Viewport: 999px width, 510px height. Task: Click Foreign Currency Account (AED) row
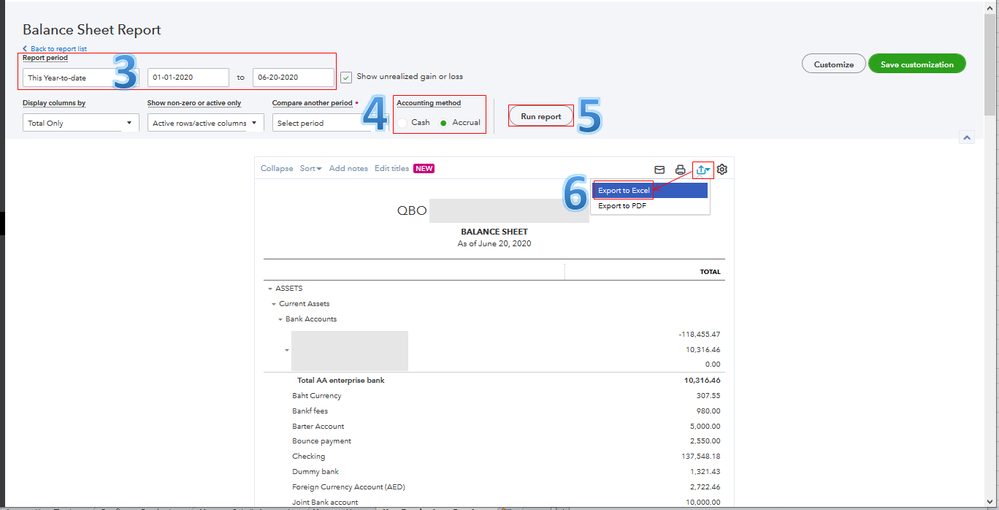click(494, 487)
